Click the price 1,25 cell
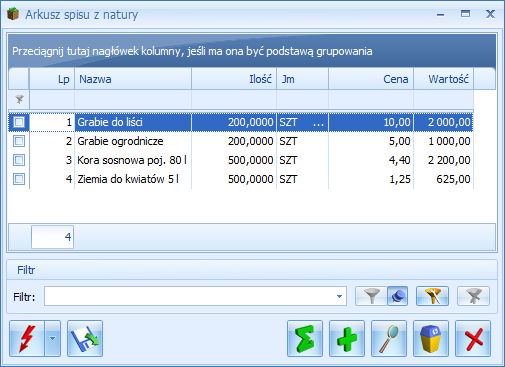This screenshot has height=367, width=505. click(371, 179)
